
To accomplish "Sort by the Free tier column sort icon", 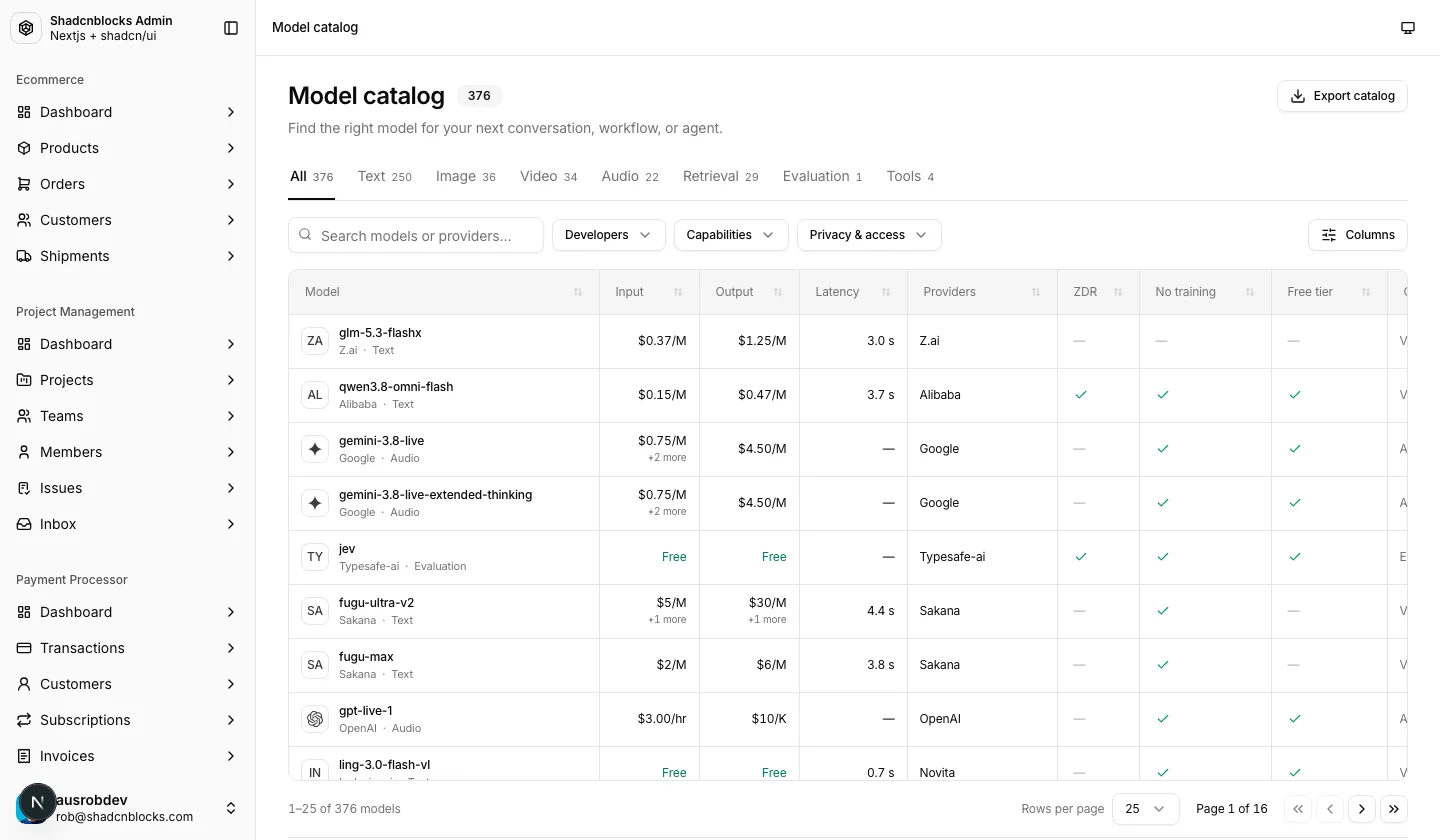I will (1366, 292).
